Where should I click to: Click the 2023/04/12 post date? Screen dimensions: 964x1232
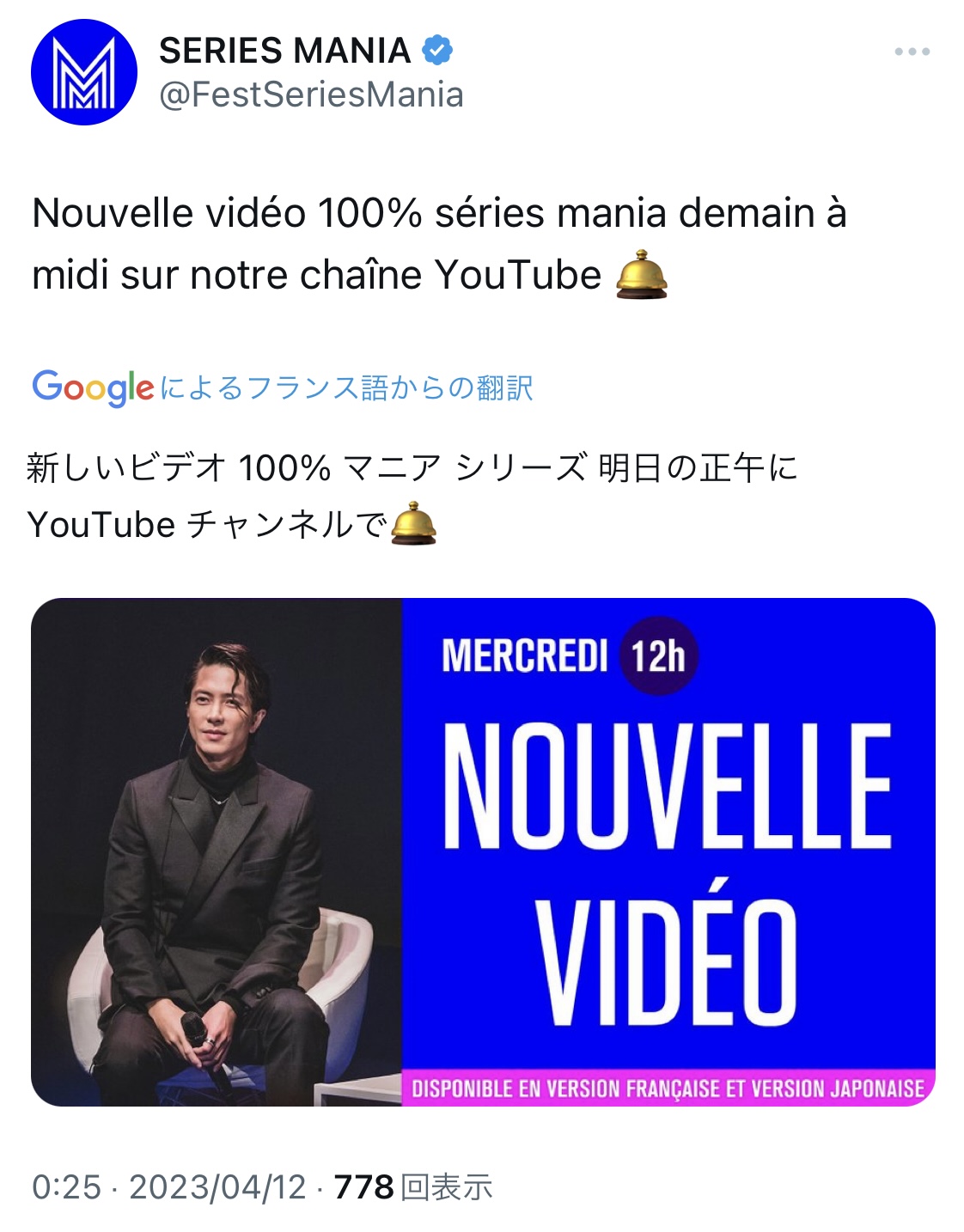217,1187
